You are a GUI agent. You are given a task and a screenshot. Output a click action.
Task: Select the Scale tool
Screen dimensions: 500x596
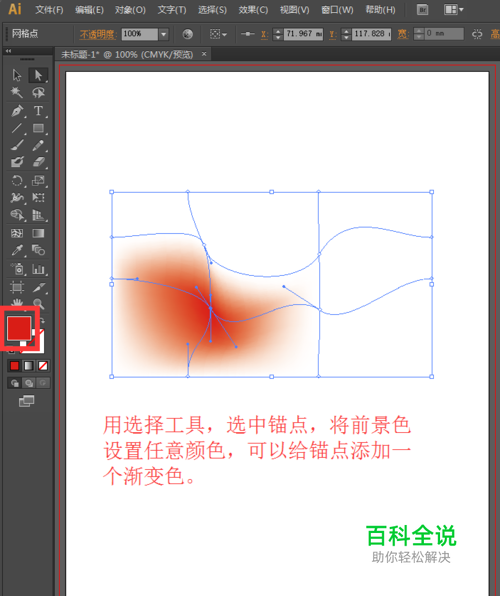pyautogui.click(x=38, y=180)
